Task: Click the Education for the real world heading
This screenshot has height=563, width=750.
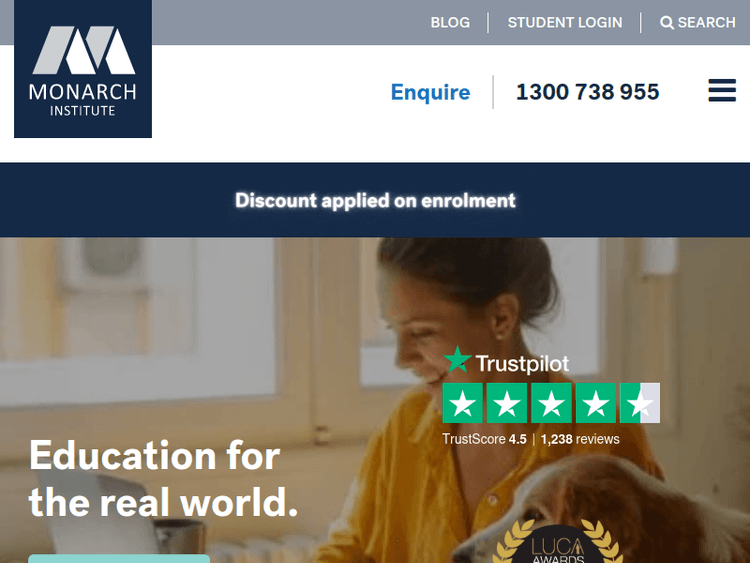Action: (x=164, y=479)
